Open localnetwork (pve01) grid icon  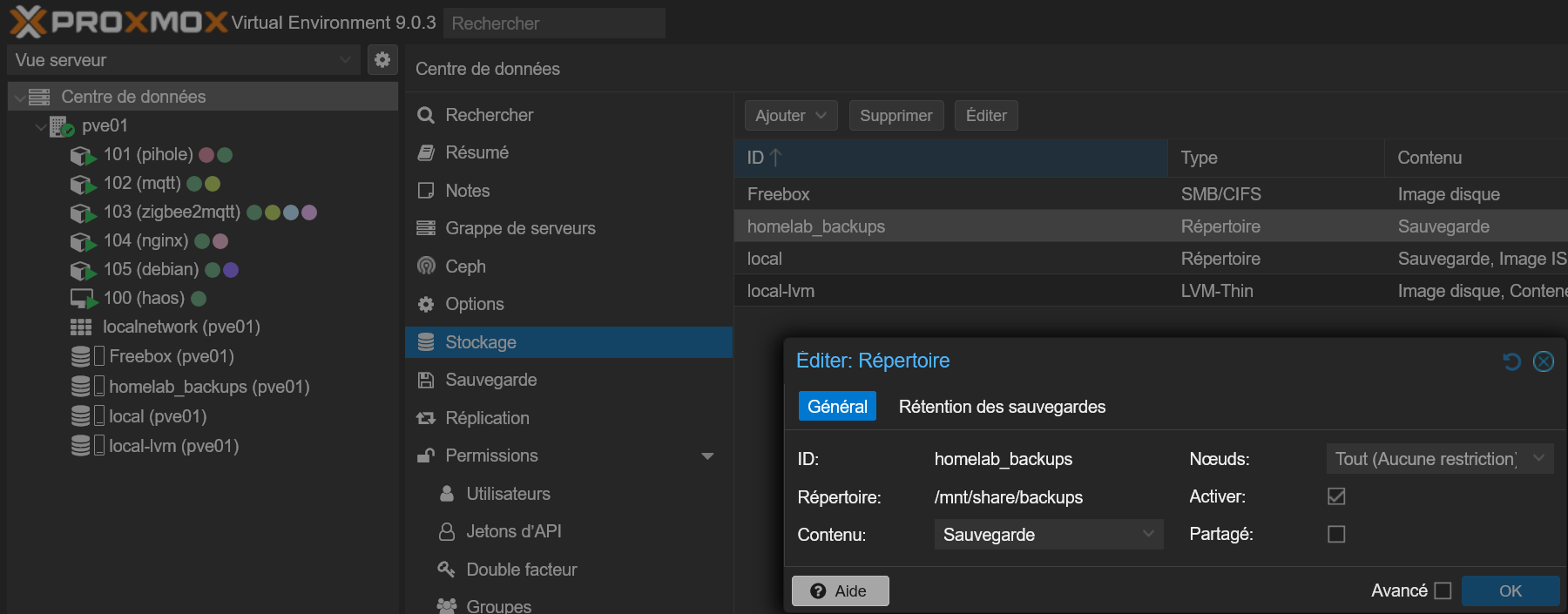[x=81, y=327]
